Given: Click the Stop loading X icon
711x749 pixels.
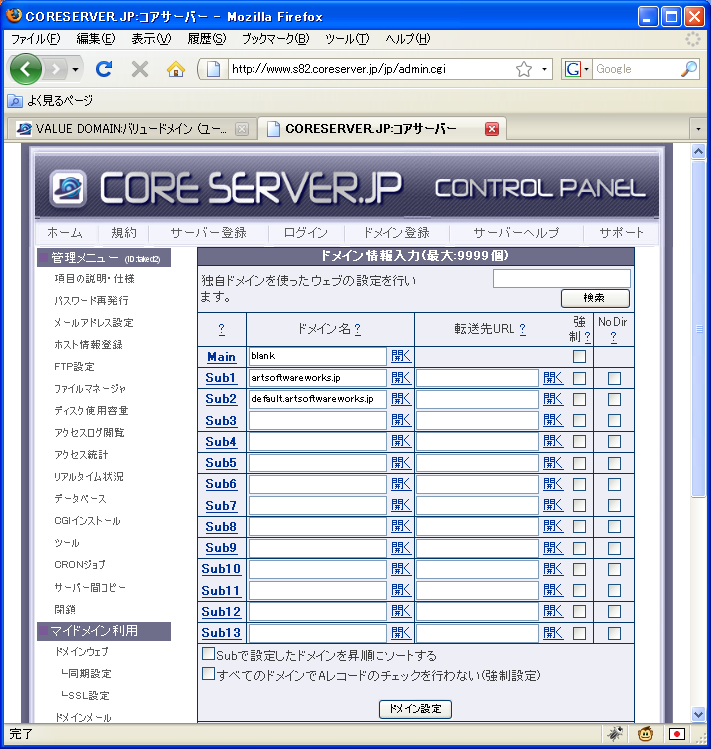Looking at the screenshot, I should [x=140, y=69].
